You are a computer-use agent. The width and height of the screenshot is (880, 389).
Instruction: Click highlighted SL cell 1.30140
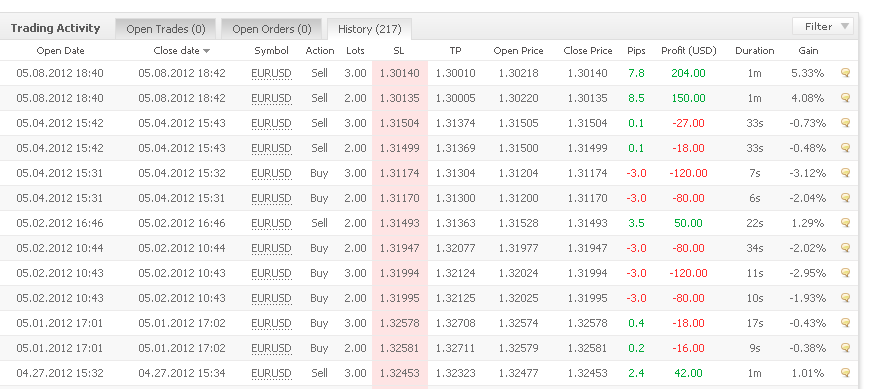pyautogui.click(x=400, y=73)
